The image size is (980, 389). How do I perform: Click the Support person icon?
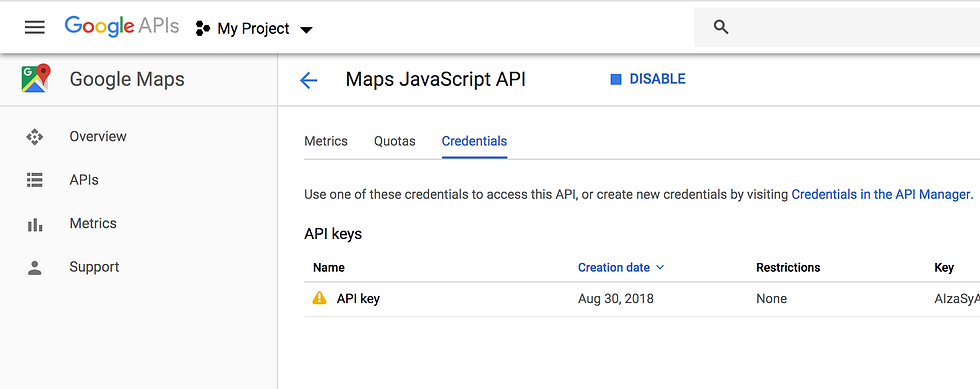tap(34, 268)
